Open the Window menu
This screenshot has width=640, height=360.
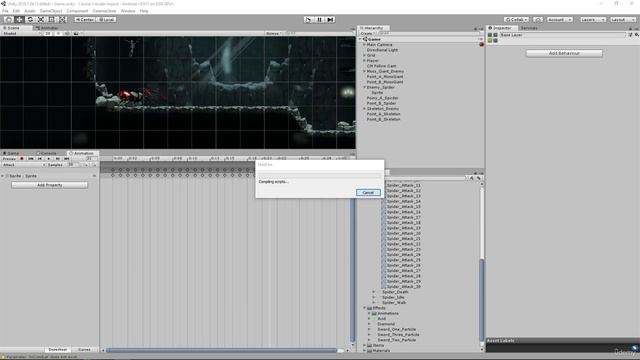point(128,11)
